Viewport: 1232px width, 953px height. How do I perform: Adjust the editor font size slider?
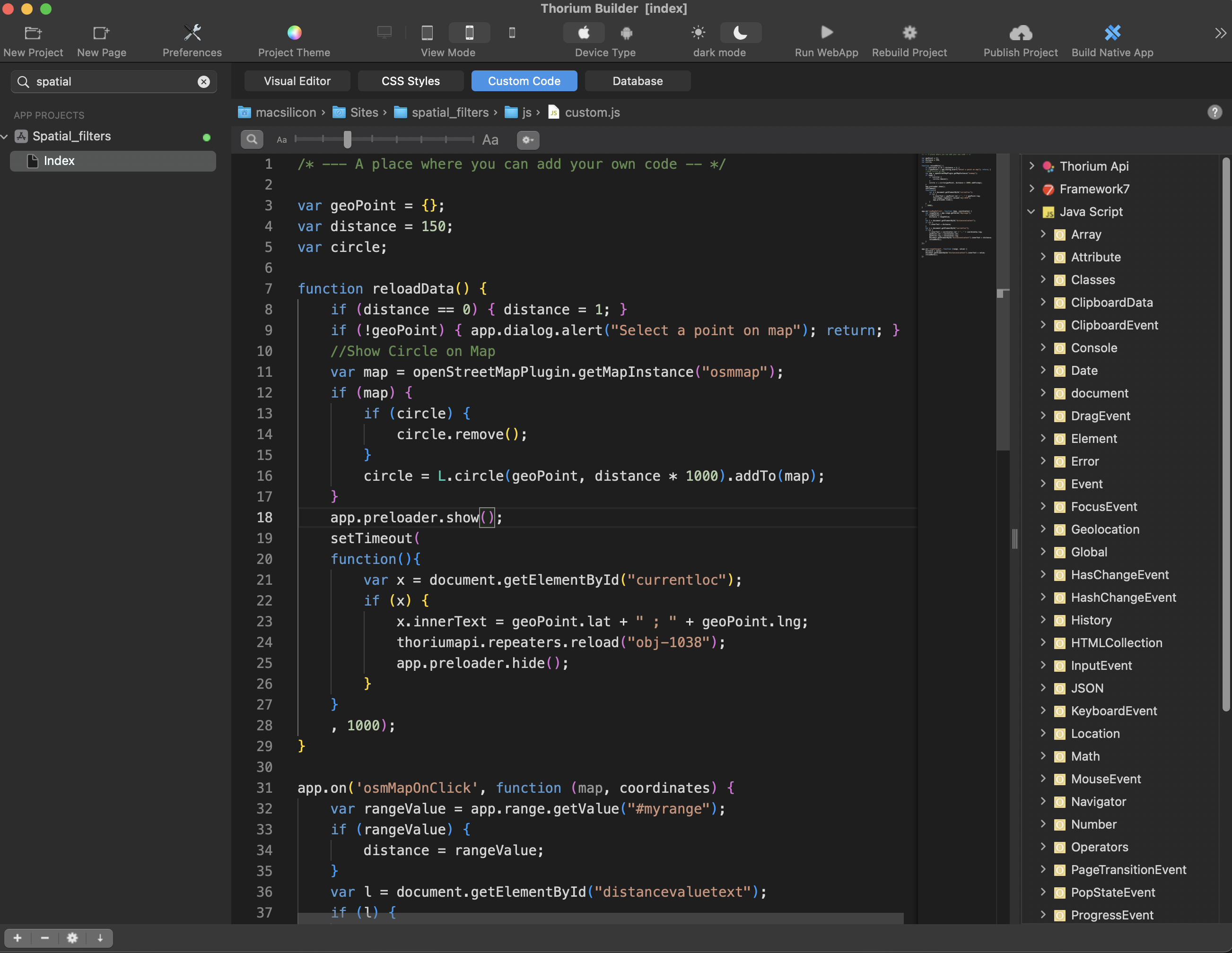click(x=347, y=139)
